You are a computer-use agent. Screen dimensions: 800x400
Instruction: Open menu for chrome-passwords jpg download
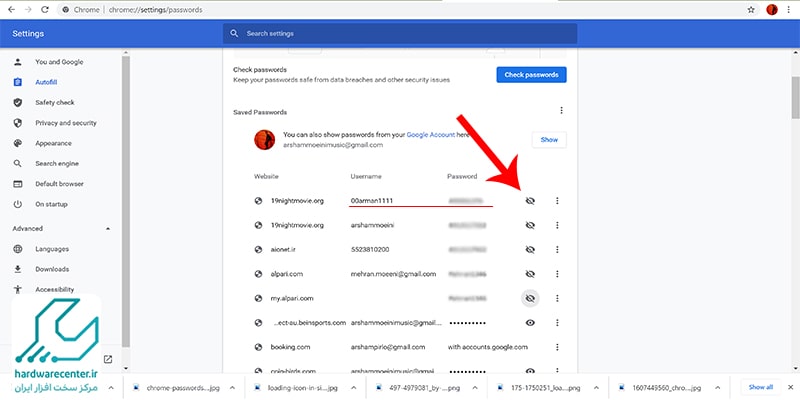click(x=232, y=388)
